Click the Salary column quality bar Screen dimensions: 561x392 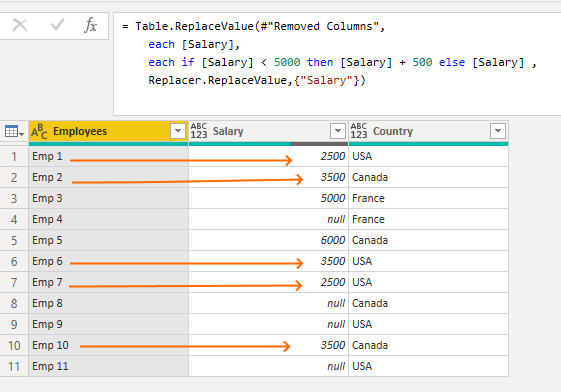[x=268, y=144]
